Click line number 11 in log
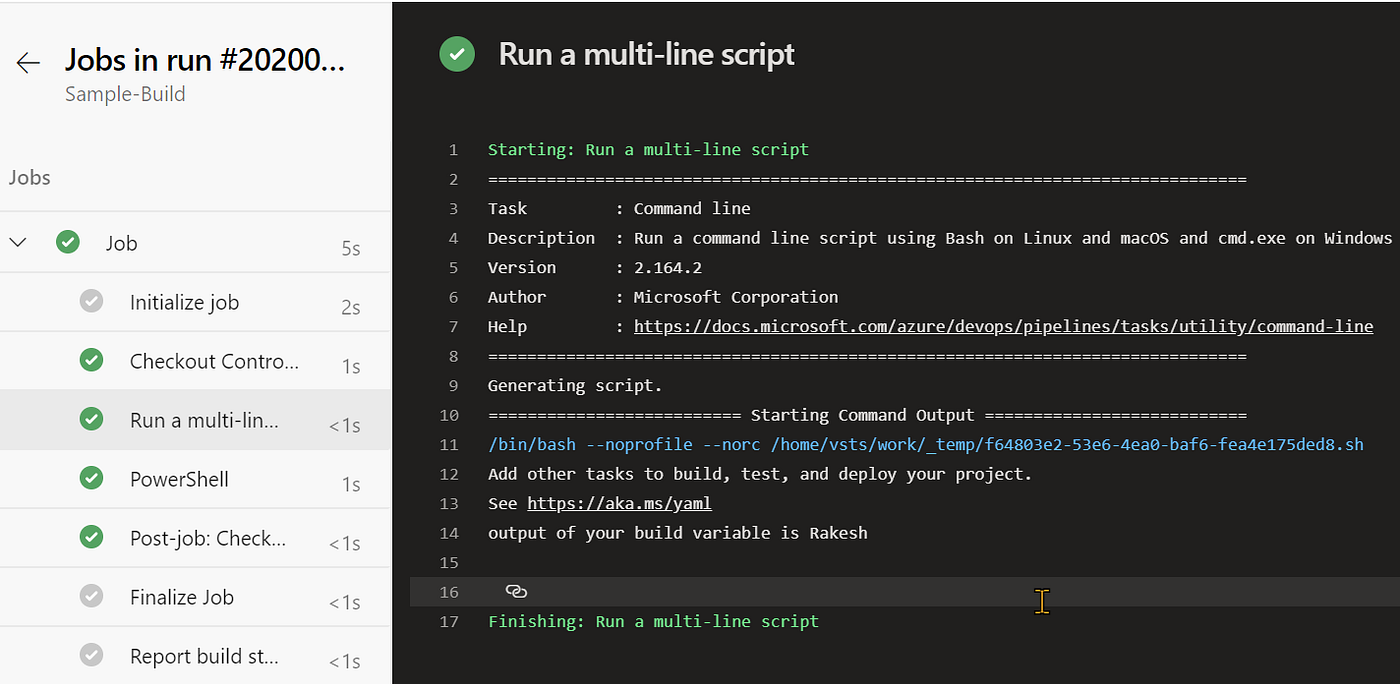 tap(449, 445)
